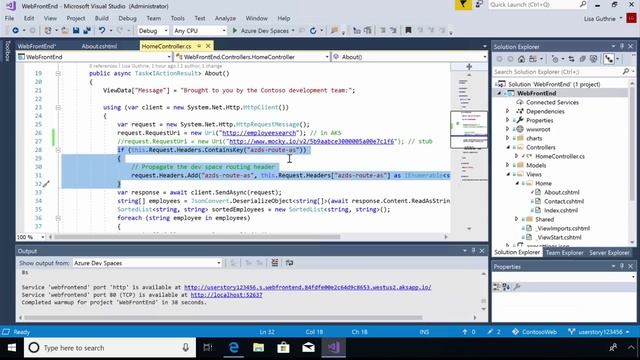Click the search magnifier in Solution Explorer
Viewport: 640px width, 360px height.
tap(626, 71)
